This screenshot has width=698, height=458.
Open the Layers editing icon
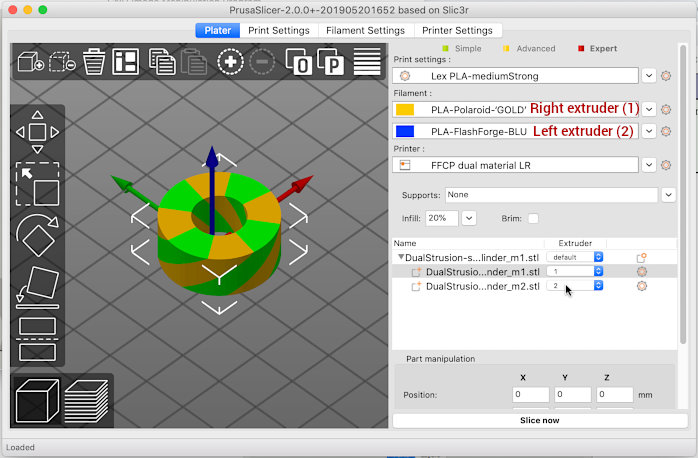(367, 62)
